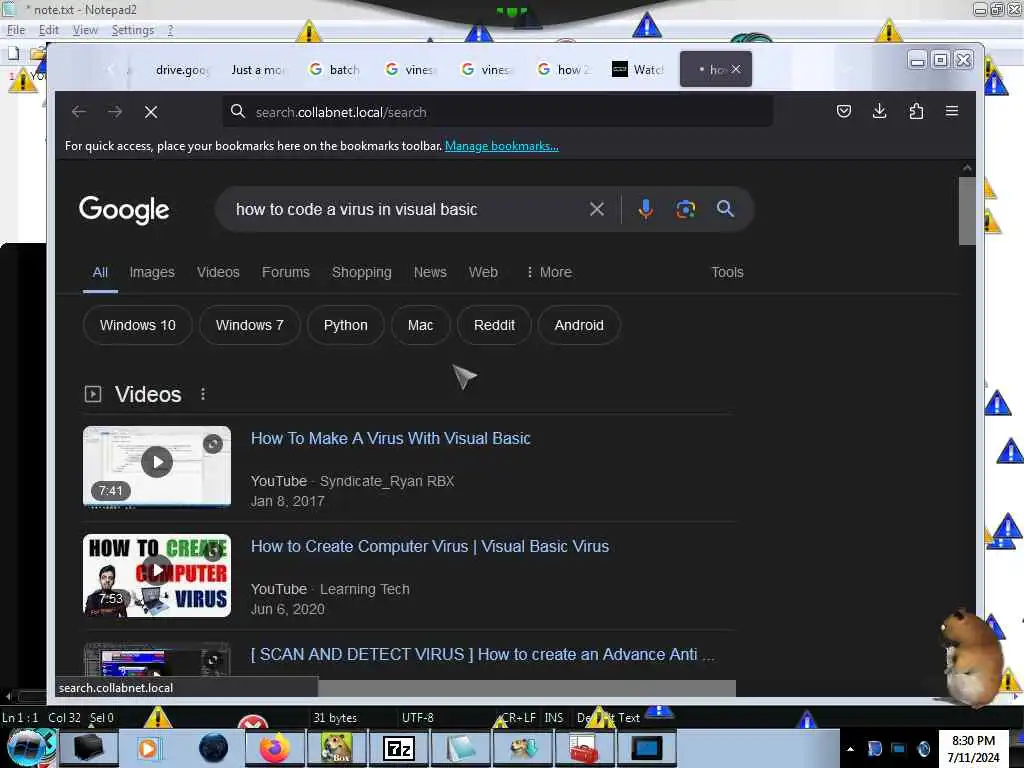Open 7-Zip from the taskbar
The width and height of the screenshot is (1024, 768).
[398, 748]
